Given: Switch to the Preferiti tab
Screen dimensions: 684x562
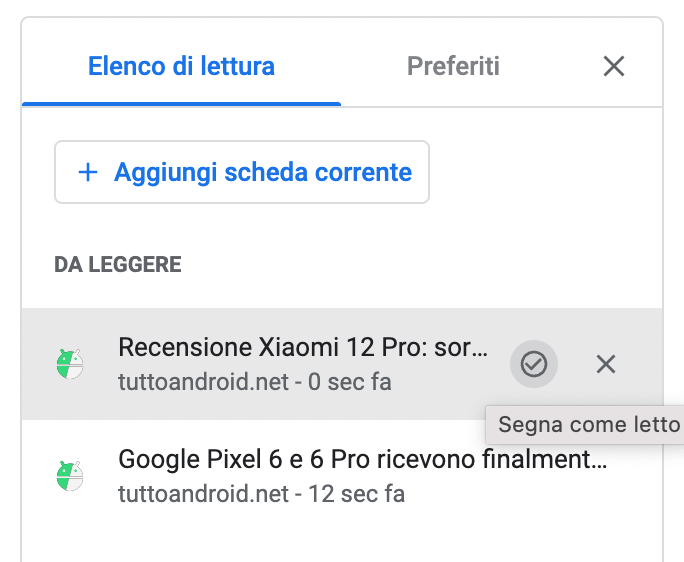Looking at the screenshot, I should tap(453, 67).
